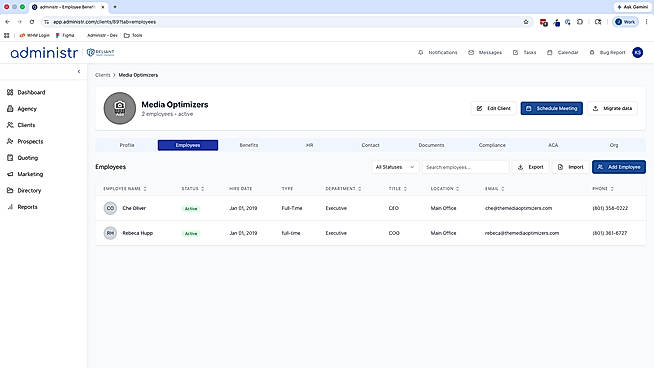
Task: Open Notifications bell in top bar
Action: click(x=420, y=53)
